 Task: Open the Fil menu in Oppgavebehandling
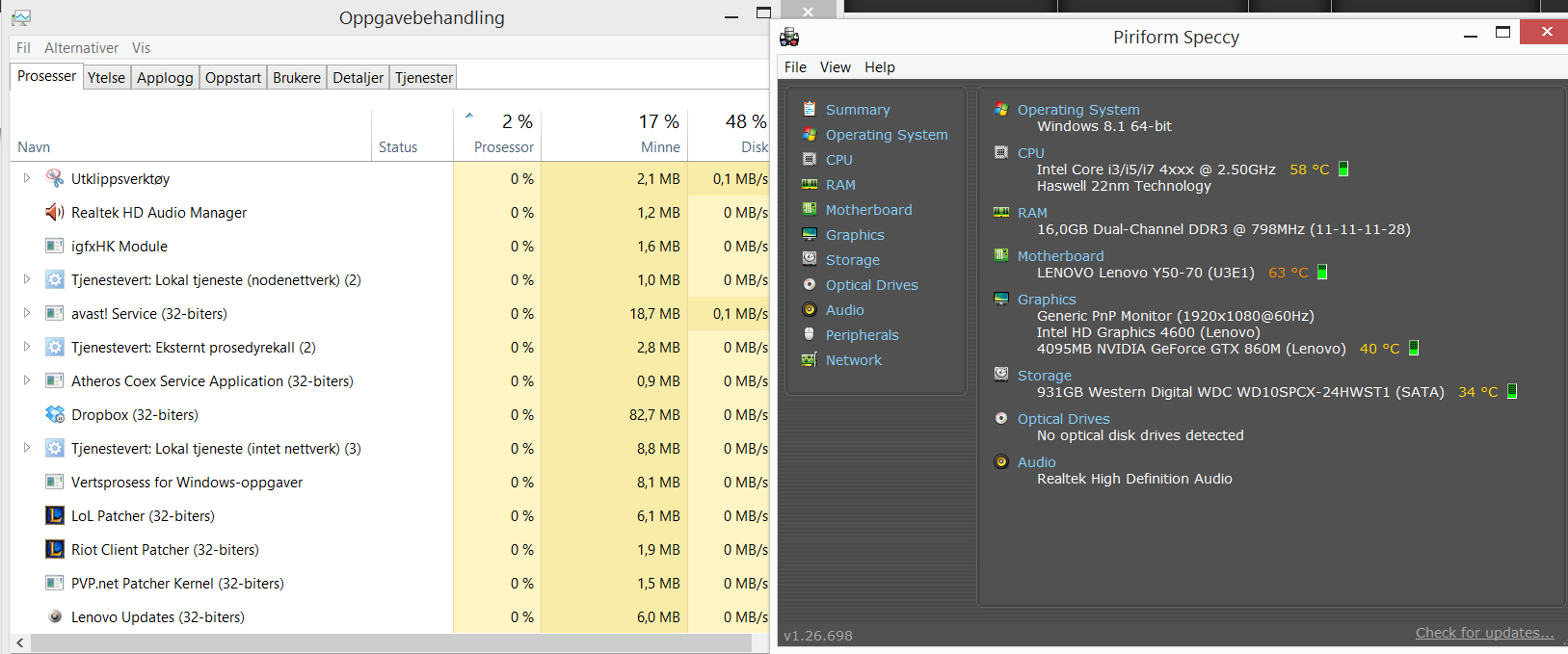[23, 48]
